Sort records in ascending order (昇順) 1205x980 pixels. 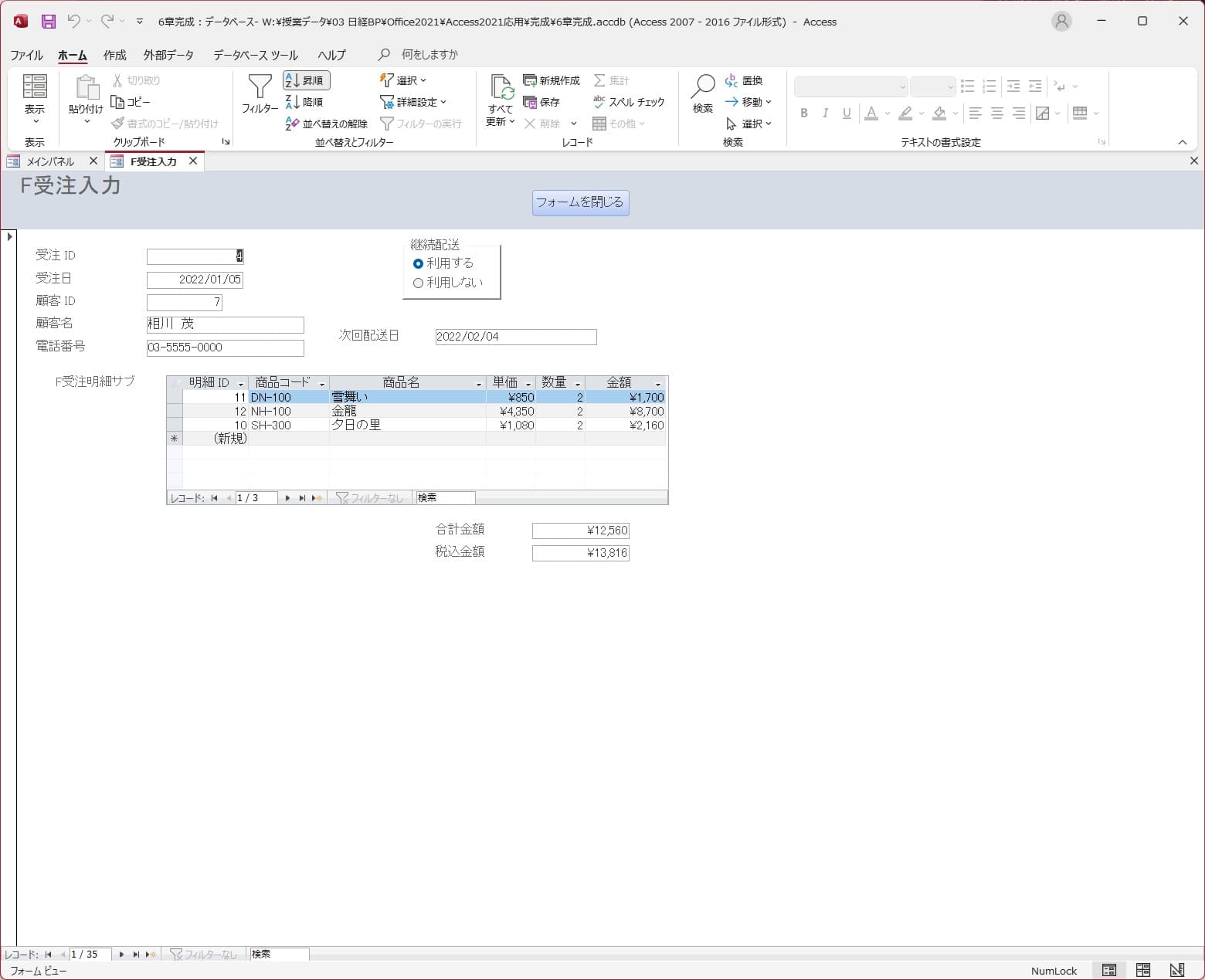307,80
